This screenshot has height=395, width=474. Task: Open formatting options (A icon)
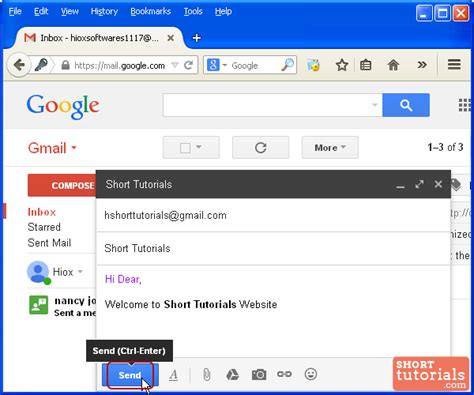tap(173, 375)
